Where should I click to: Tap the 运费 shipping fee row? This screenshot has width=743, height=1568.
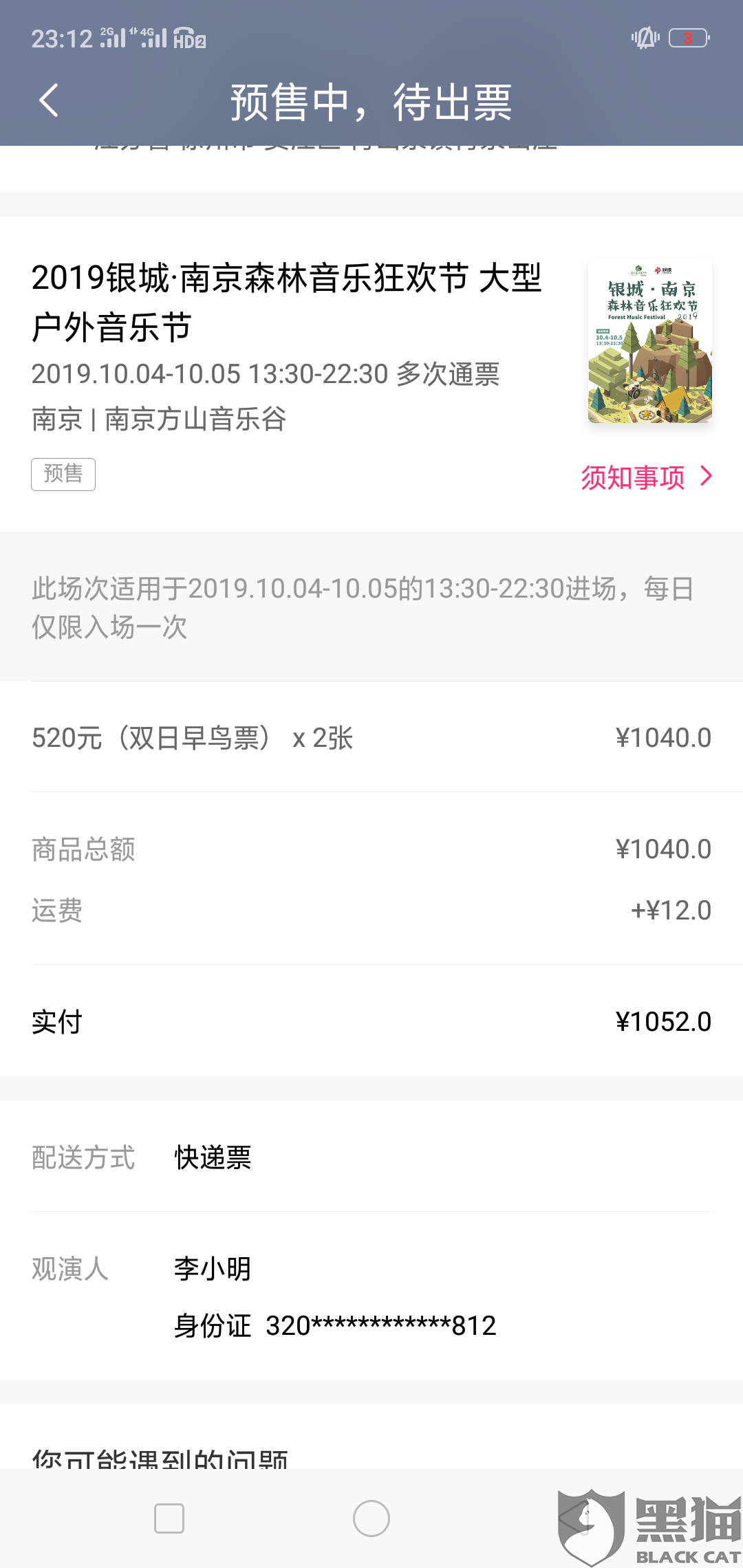tap(371, 911)
